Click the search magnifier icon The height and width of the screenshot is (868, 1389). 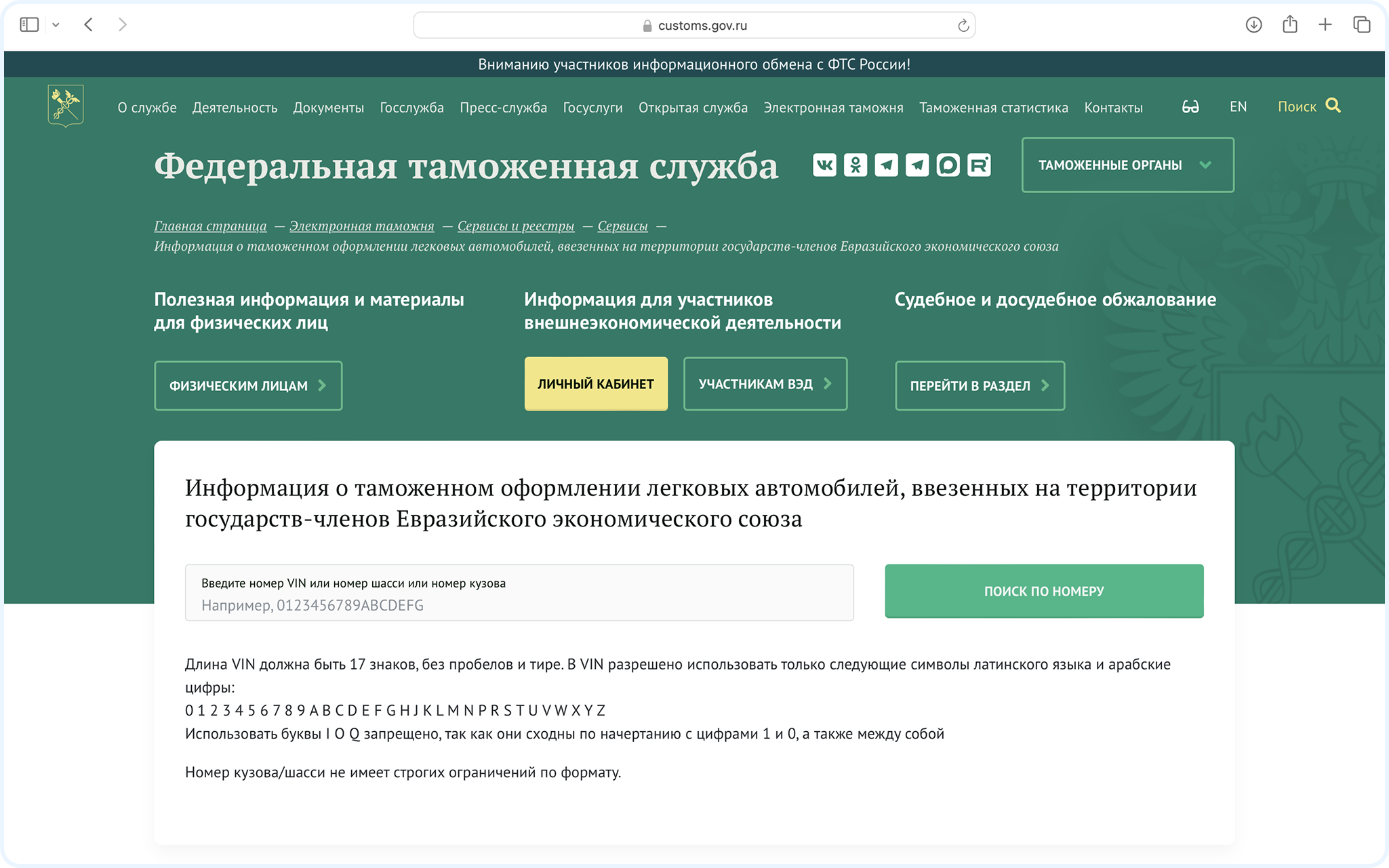(x=1333, y=106)
